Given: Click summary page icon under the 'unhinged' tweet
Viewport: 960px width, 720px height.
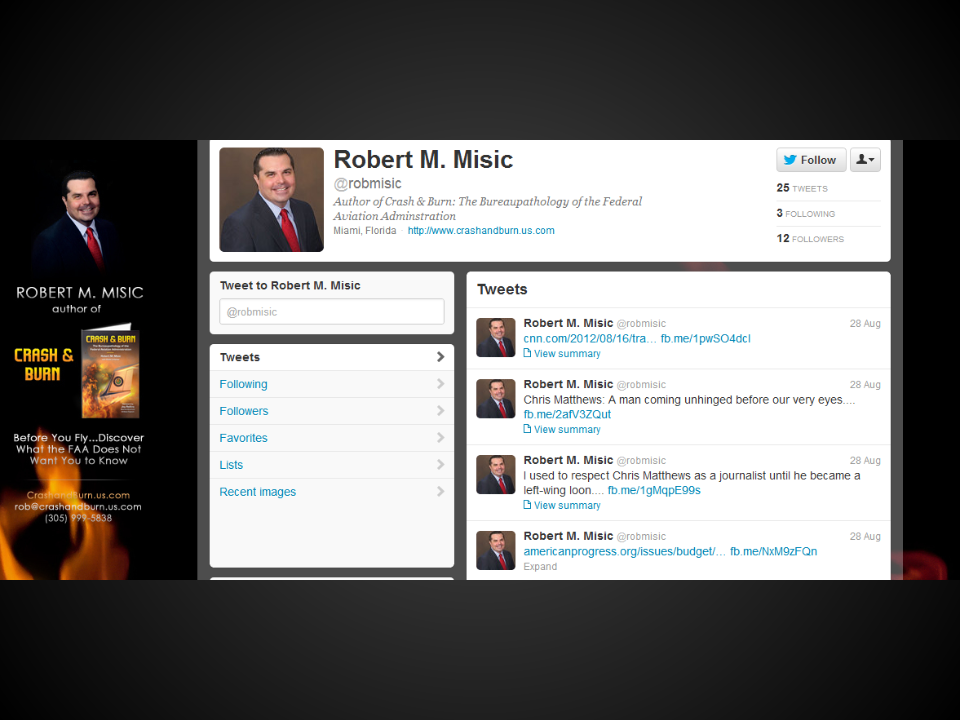Looking at the screenshot, I should point(527,429).
